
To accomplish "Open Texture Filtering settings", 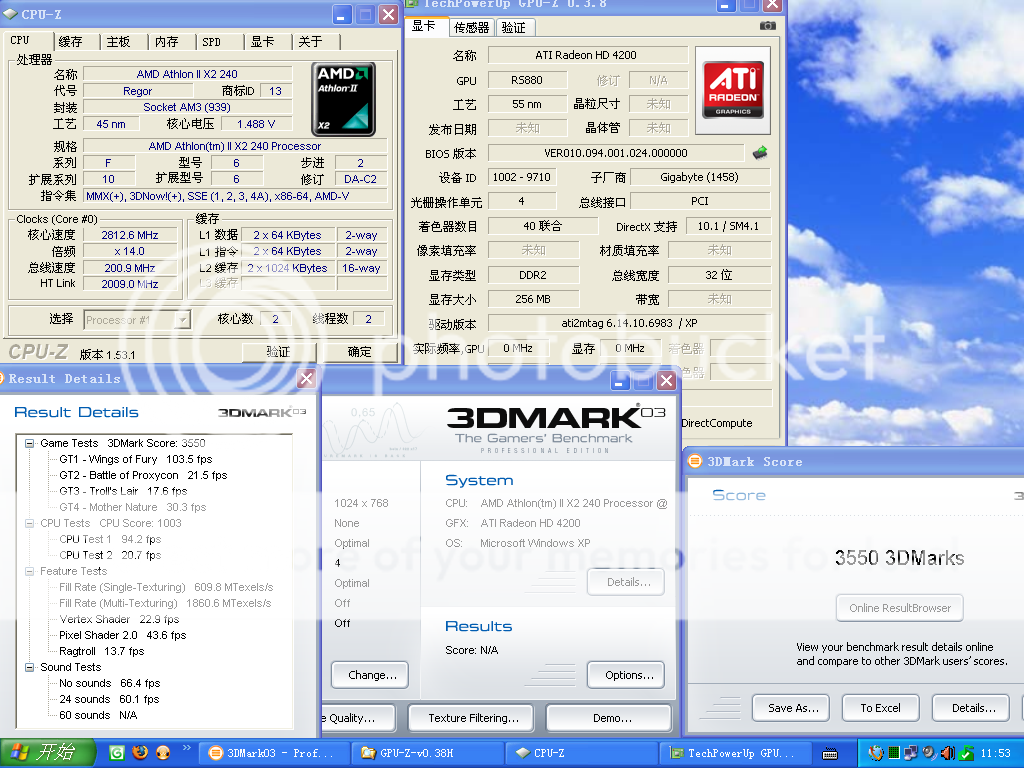I will pyautogui.click(x=471, y=718).
